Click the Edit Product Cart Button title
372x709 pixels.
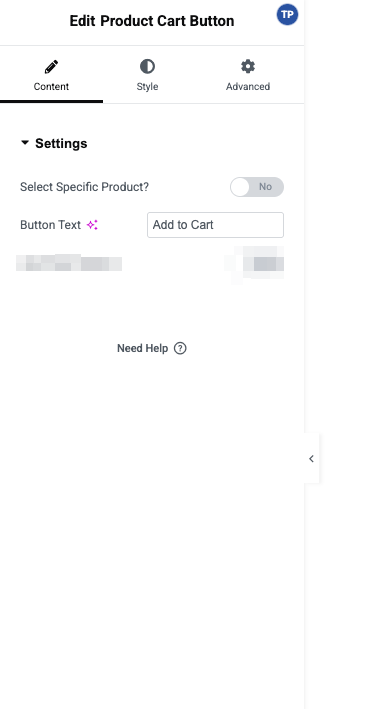pos(152,21)
